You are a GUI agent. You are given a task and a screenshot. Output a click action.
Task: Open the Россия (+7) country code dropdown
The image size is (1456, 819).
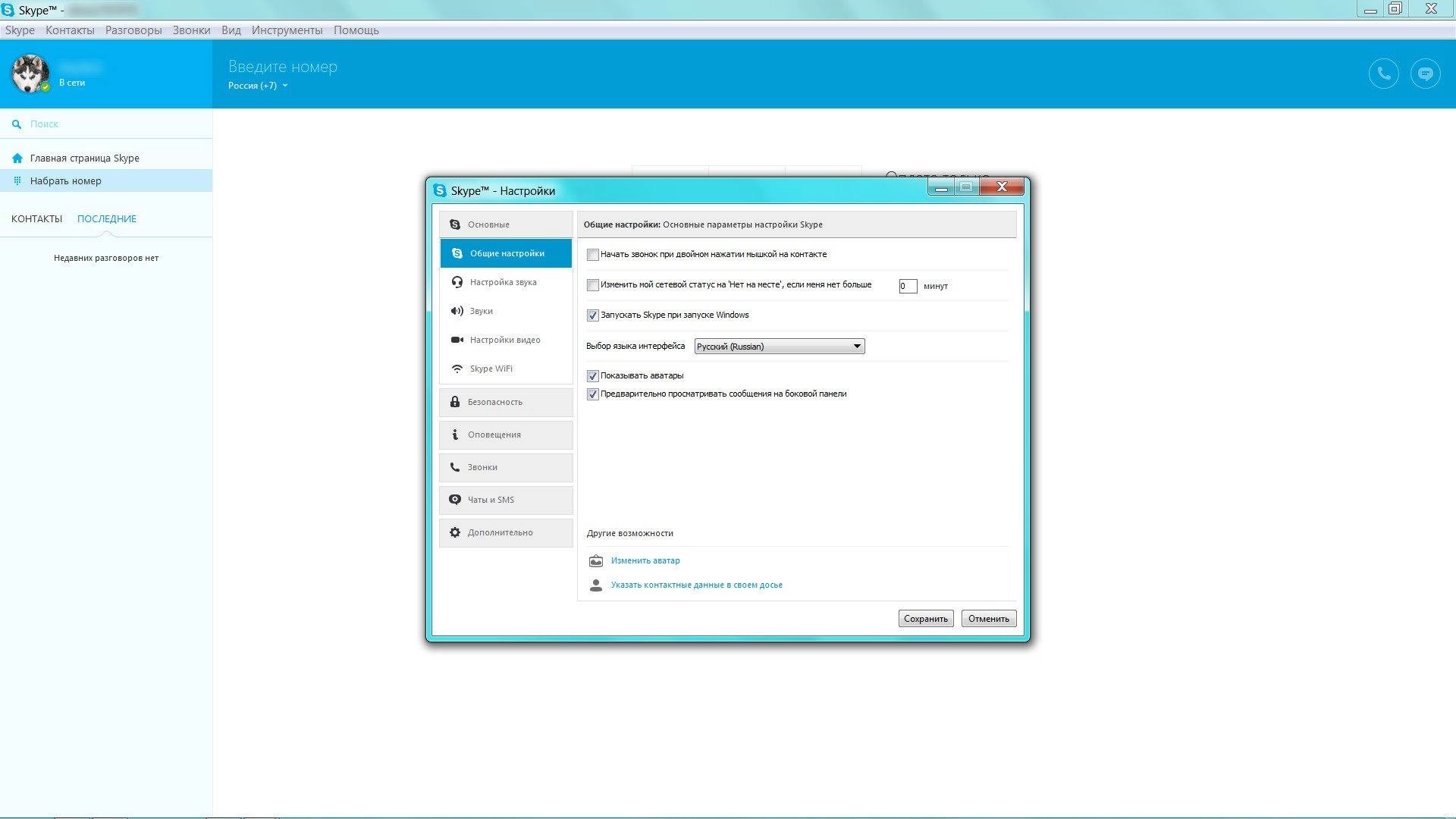(x=258, y=86)
